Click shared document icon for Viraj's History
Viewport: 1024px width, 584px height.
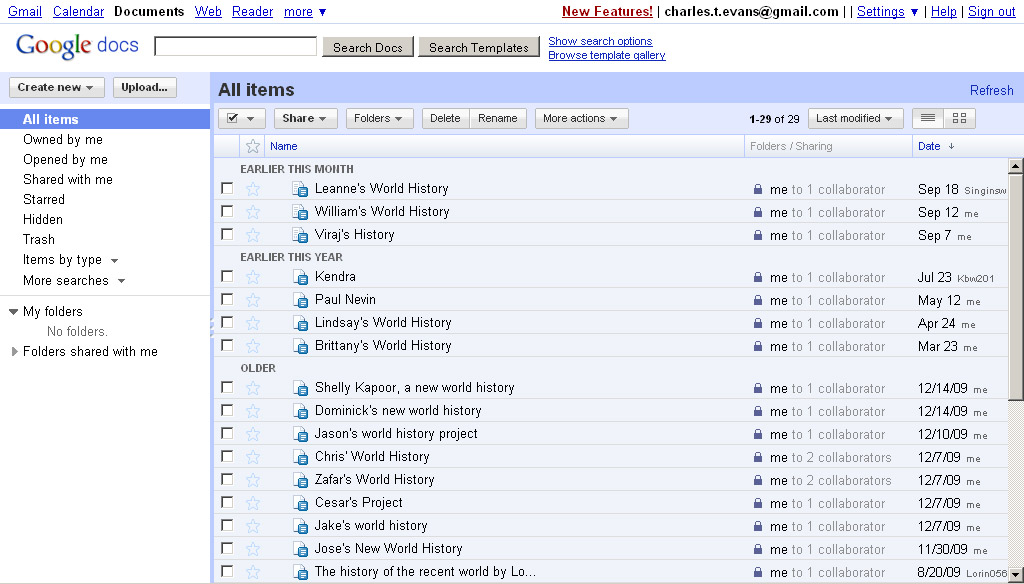pos(300,235)
